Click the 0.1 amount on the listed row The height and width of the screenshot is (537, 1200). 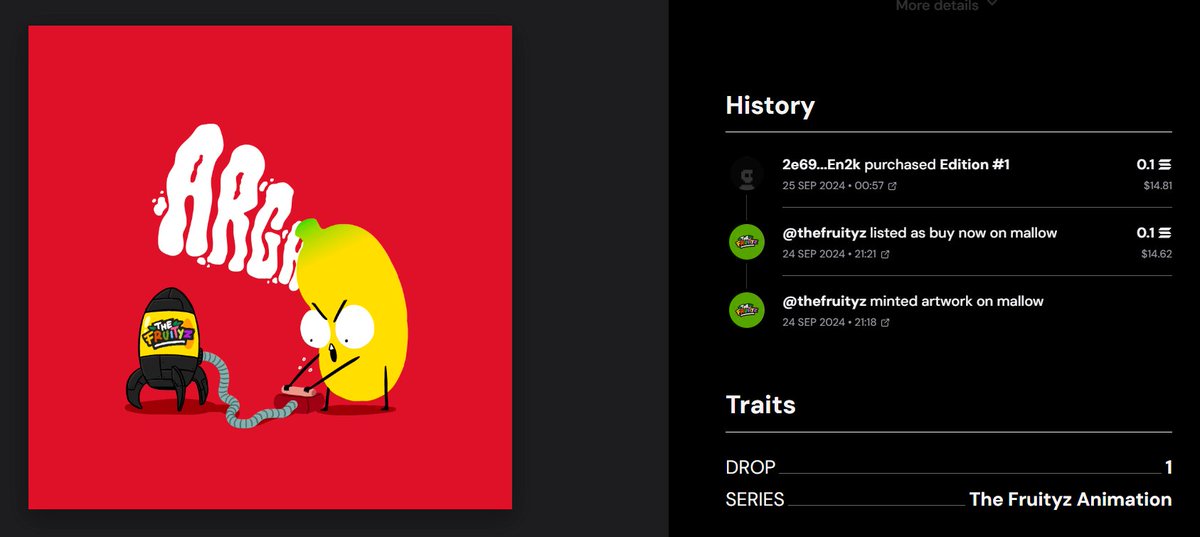click(1146, 232)
